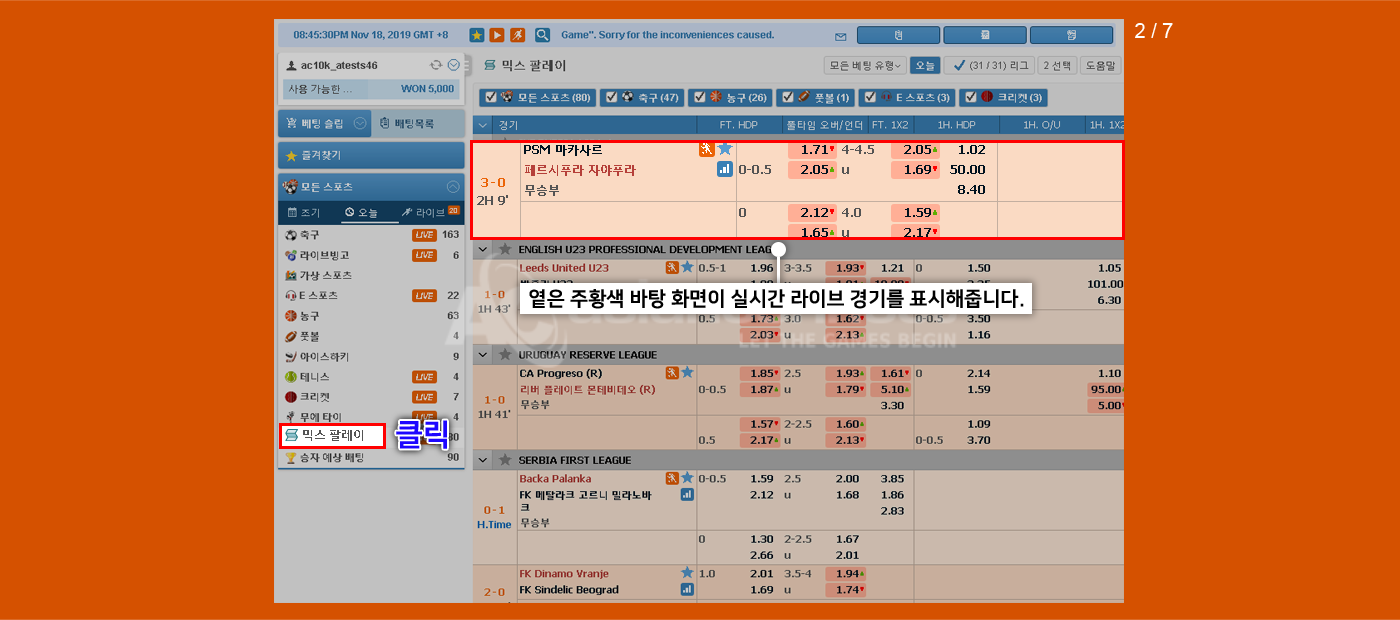The height and width of the screenshot is (620, 1400).
Task: Favorite the CA Progreso (R) match star
Action: (687, 373)
